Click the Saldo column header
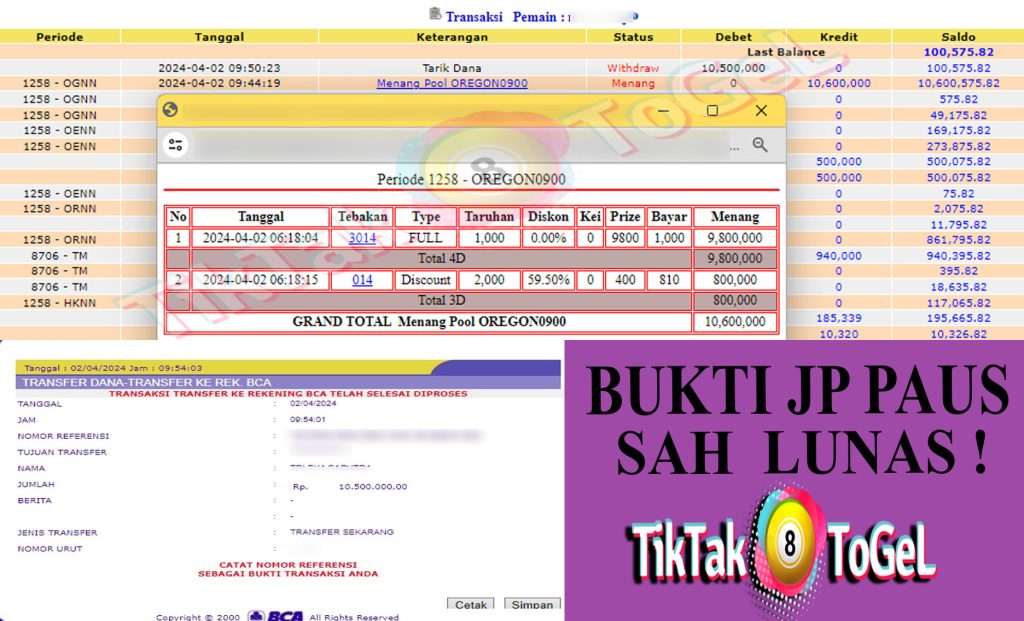1024x621 pixels. (957, 37)
